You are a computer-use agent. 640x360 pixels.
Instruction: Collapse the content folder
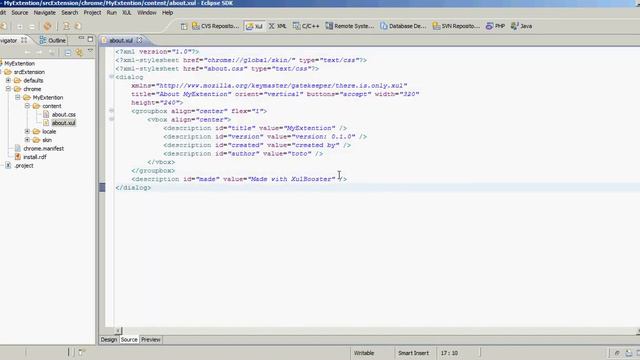pyautogui.click(x=27, y=106)
